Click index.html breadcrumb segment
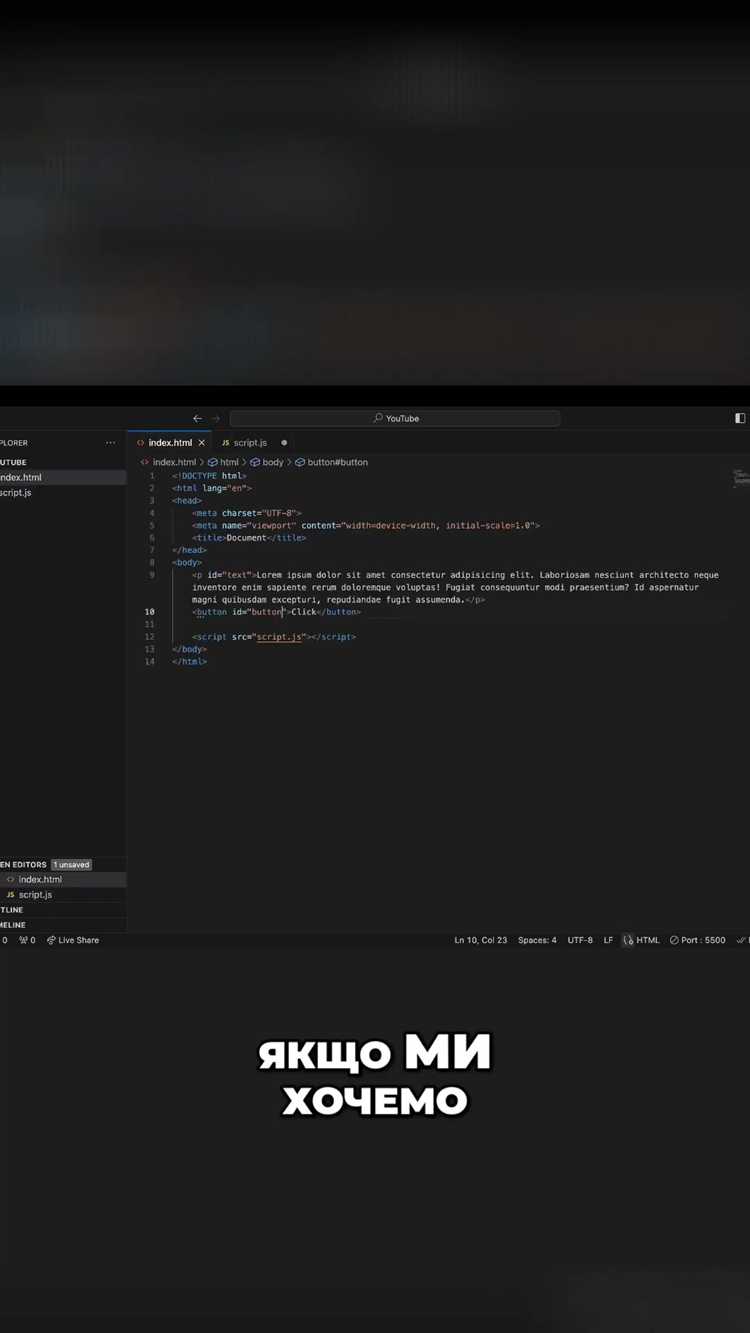This screenshot has width=750, height=1333. pyautogui.click(x=174, y=462)
